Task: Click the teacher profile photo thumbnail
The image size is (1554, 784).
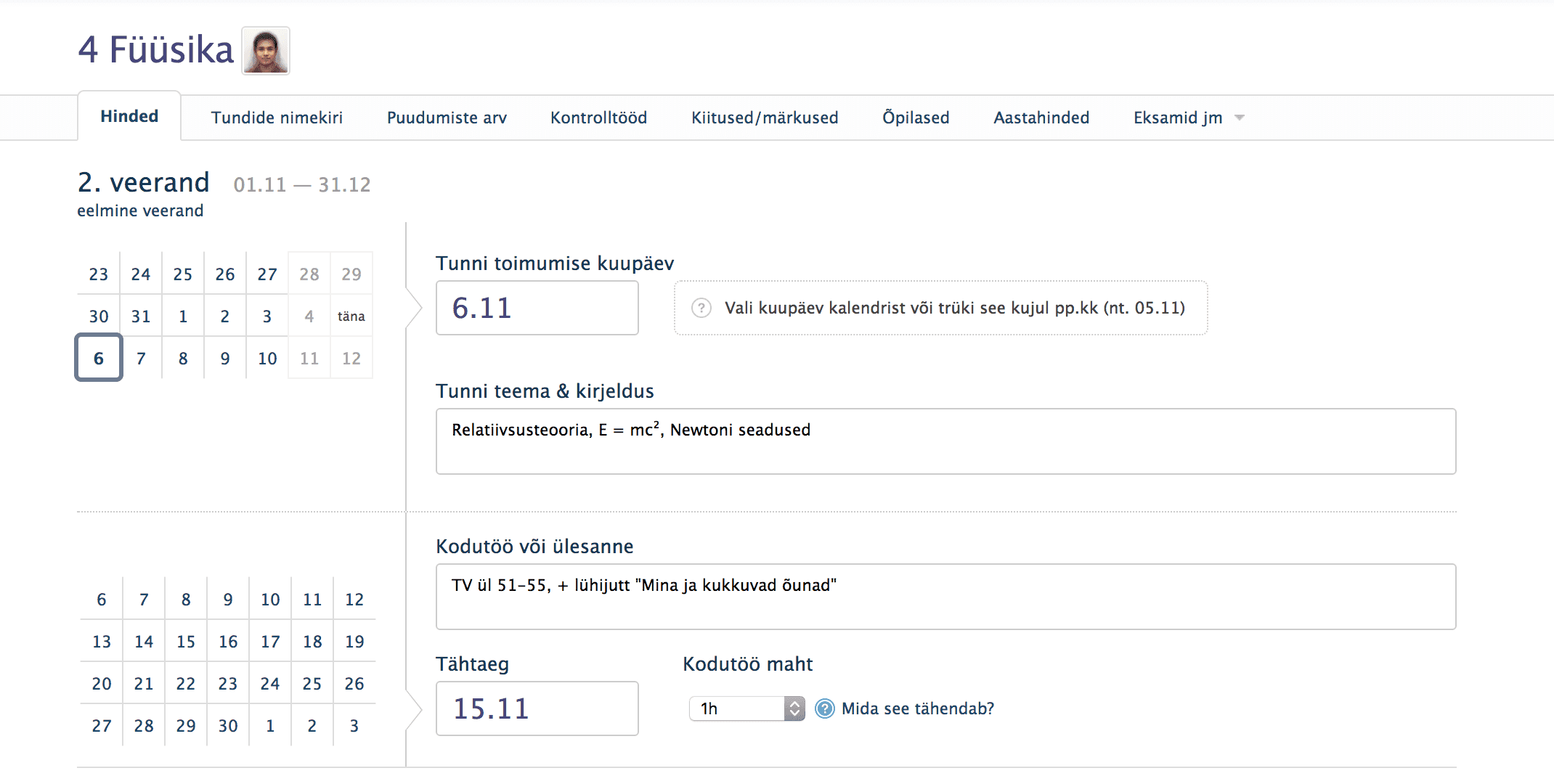Action: (265, 51)
